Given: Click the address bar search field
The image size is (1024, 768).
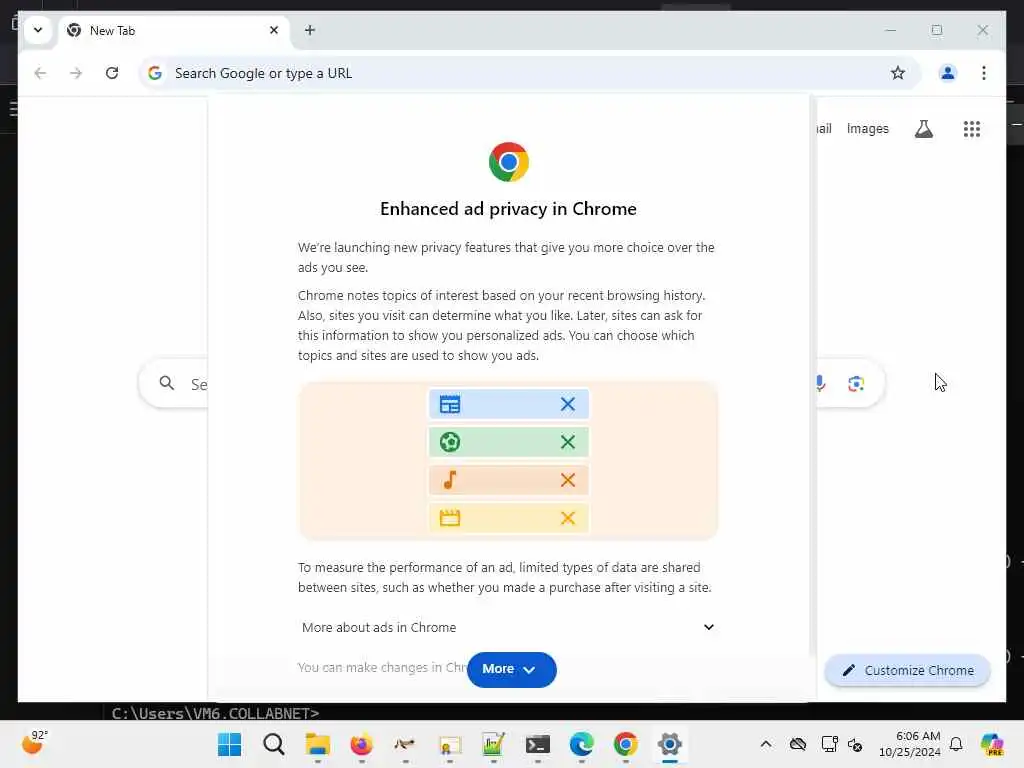Looking at the screenshot, I should click(x=529, y=73).
